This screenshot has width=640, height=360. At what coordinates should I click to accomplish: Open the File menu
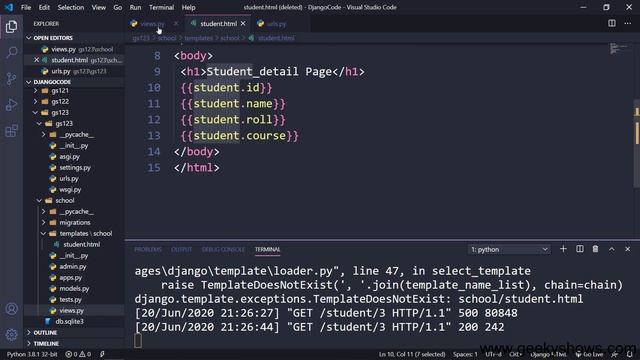pos(26,7)
